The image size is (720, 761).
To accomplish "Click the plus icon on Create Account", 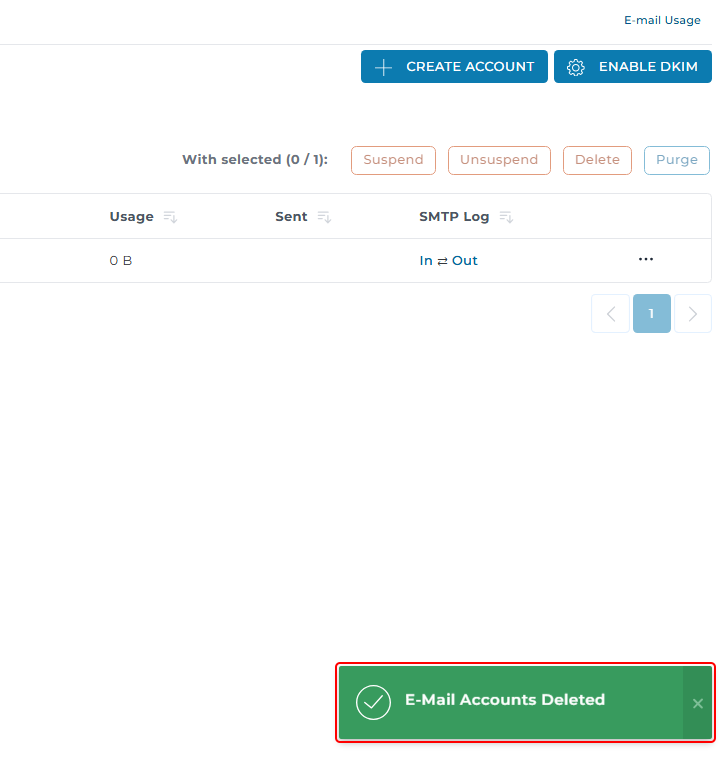I will 383,67.
